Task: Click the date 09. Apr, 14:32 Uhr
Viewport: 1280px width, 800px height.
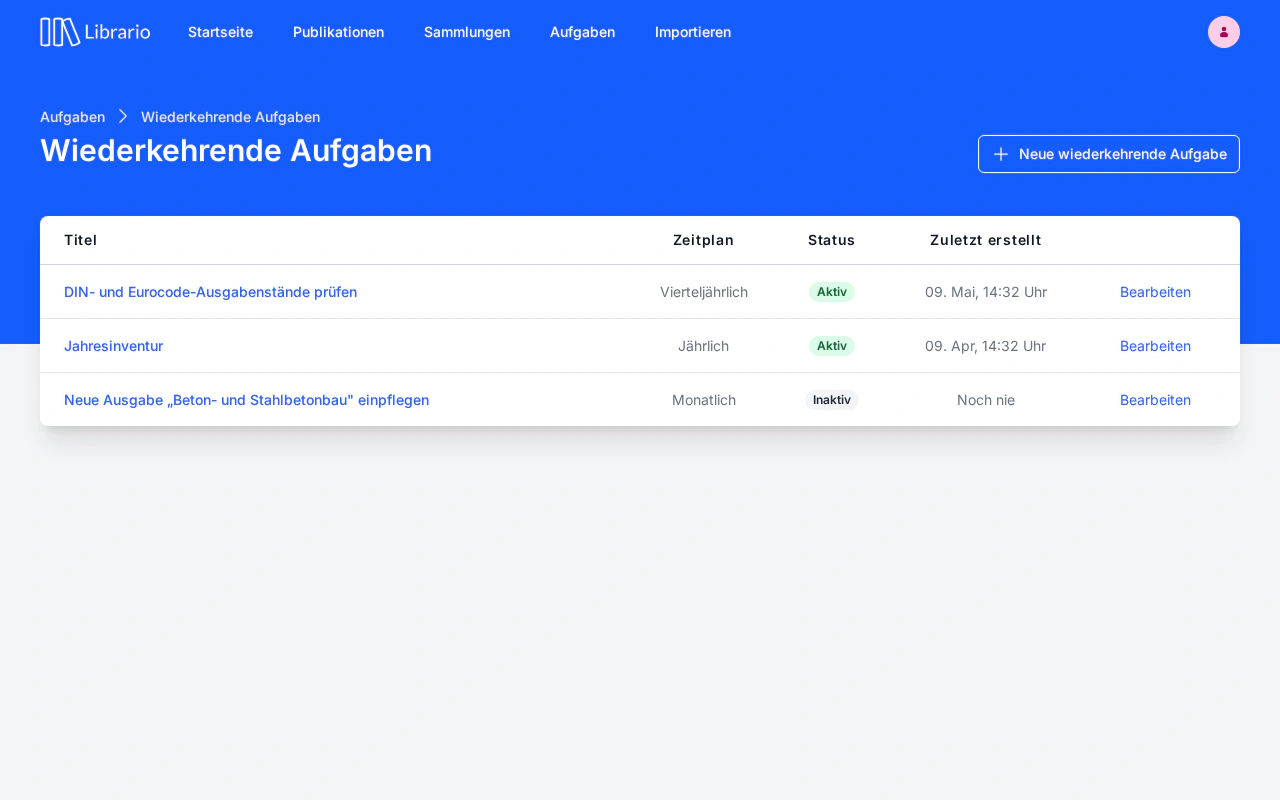Action: click(x=986, y=346)
